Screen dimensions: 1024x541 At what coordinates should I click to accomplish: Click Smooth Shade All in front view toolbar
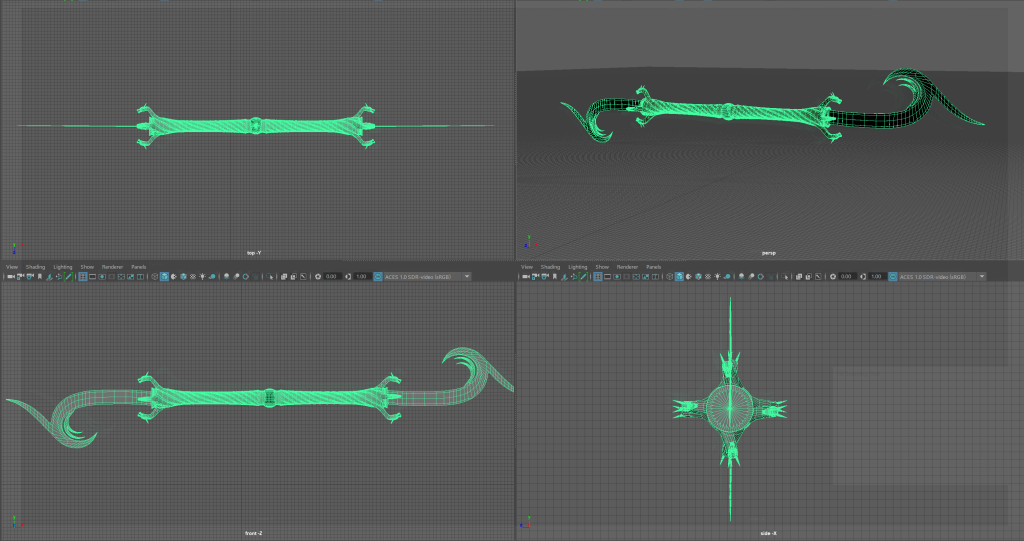[x=165, y=276]
